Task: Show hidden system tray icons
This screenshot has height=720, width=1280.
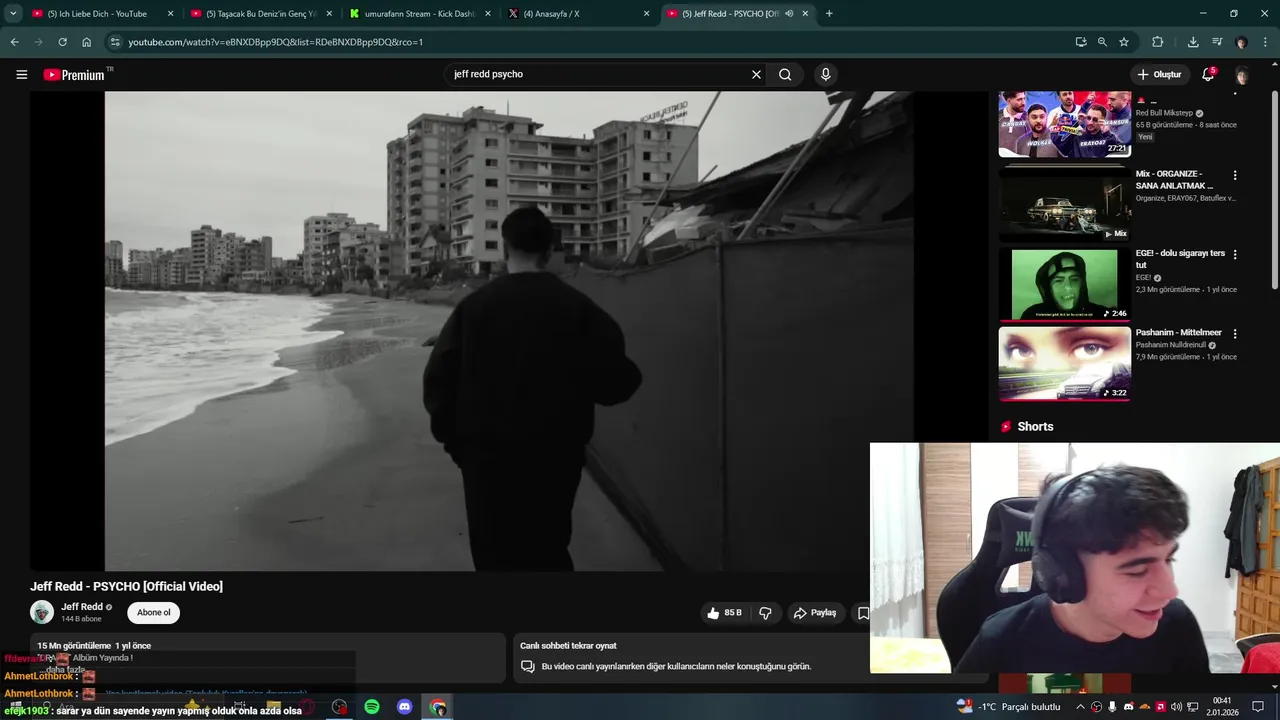Action: coord(1080,707)
